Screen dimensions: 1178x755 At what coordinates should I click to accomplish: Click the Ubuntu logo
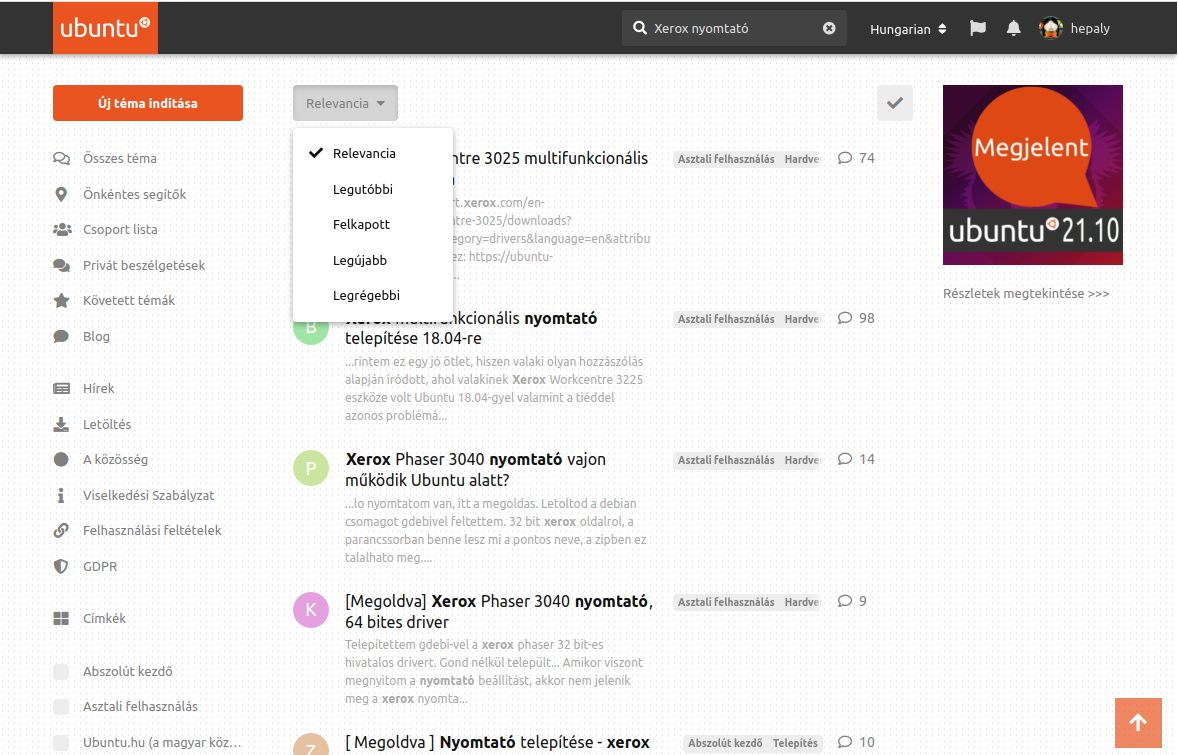pyautogui.click(x=105, y=28)
